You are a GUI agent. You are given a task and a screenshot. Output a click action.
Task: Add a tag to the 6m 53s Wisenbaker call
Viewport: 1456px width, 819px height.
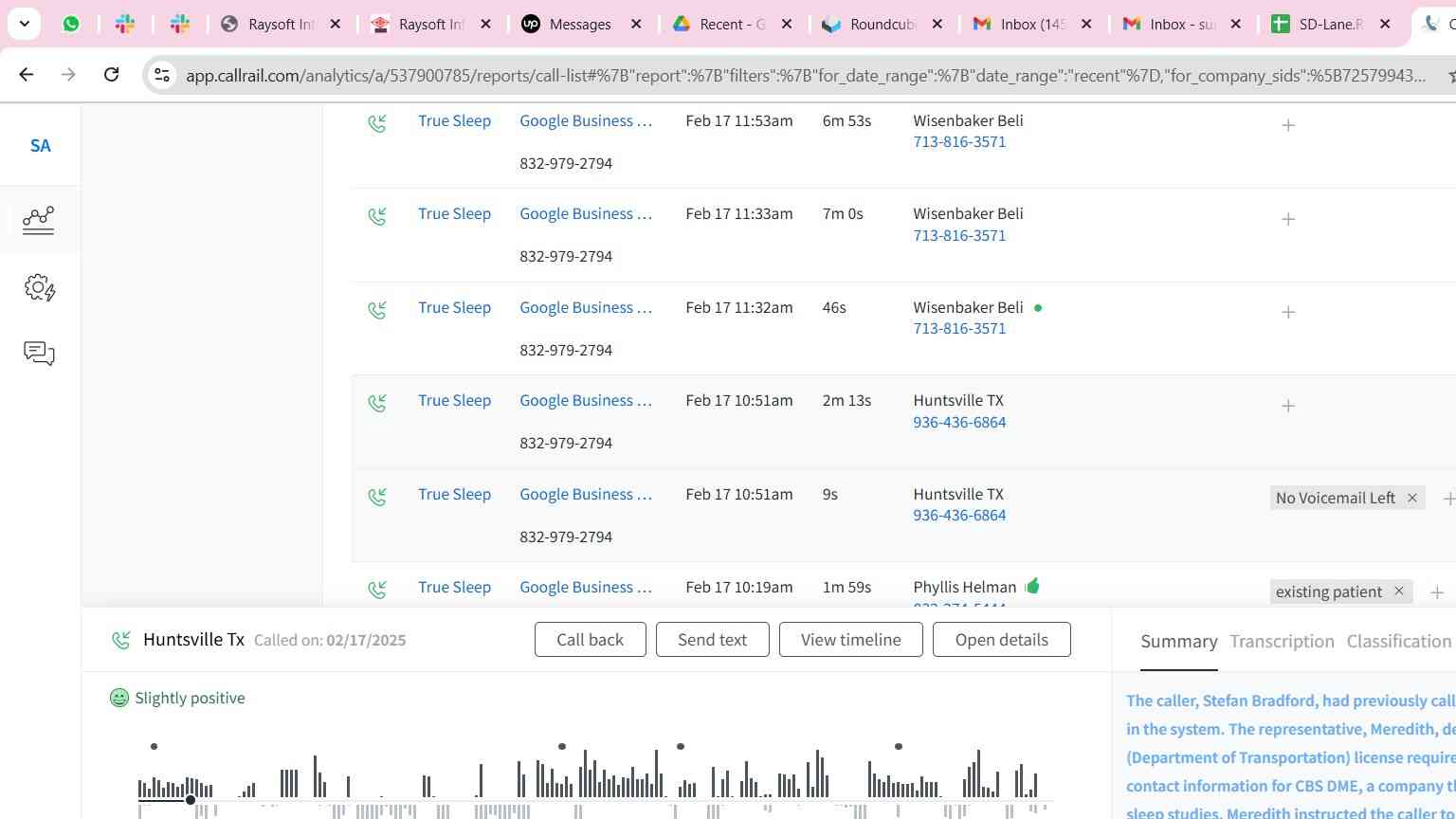[x=1288, y=125]
